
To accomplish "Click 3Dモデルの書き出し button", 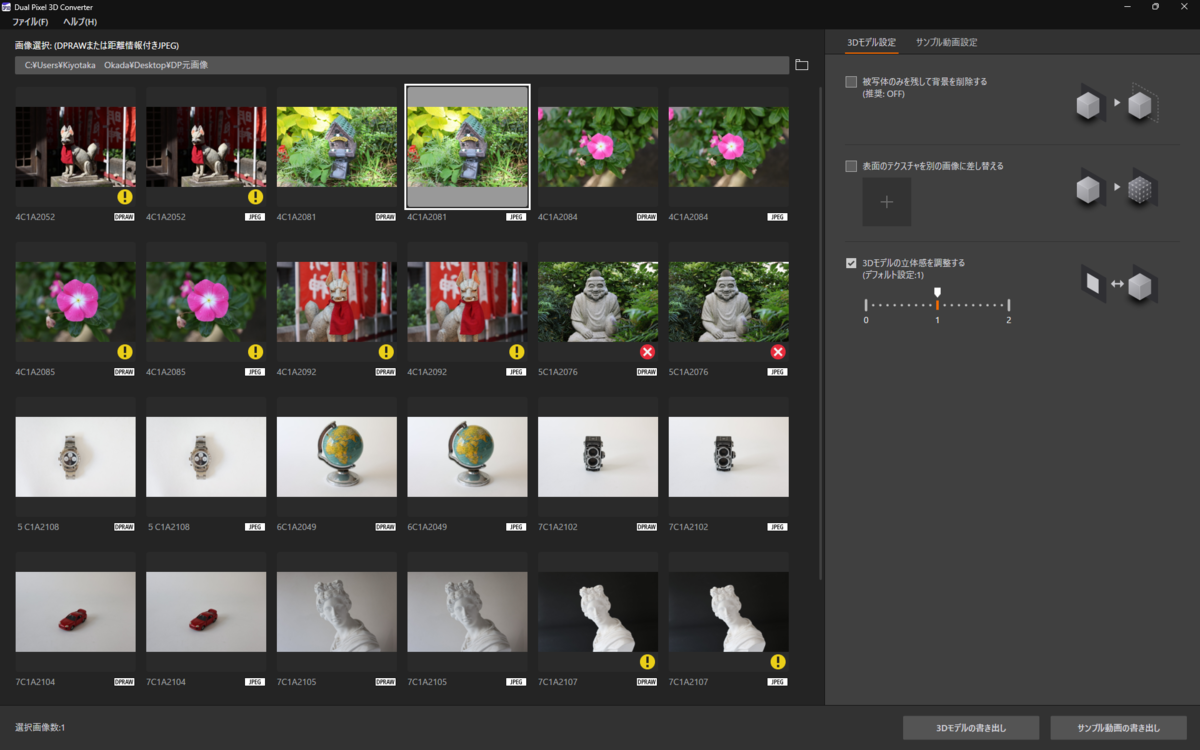I will coord(971,728).
